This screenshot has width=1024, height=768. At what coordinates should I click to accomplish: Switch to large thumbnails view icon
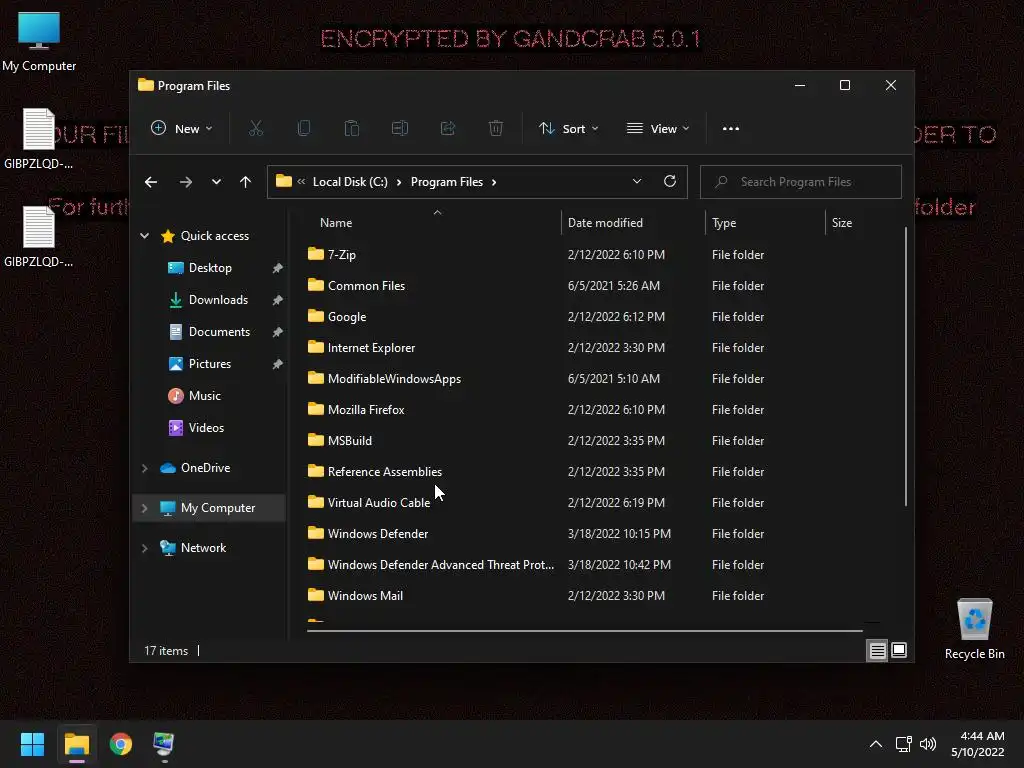click(x=899, y=650)
